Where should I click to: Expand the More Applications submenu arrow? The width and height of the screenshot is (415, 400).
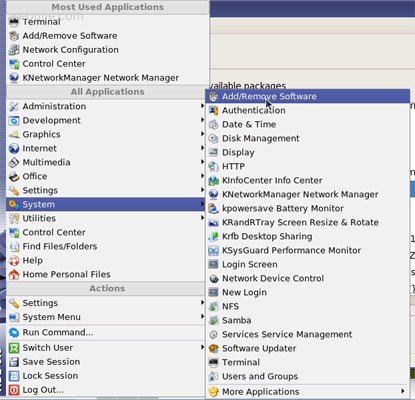coord(403,391)
